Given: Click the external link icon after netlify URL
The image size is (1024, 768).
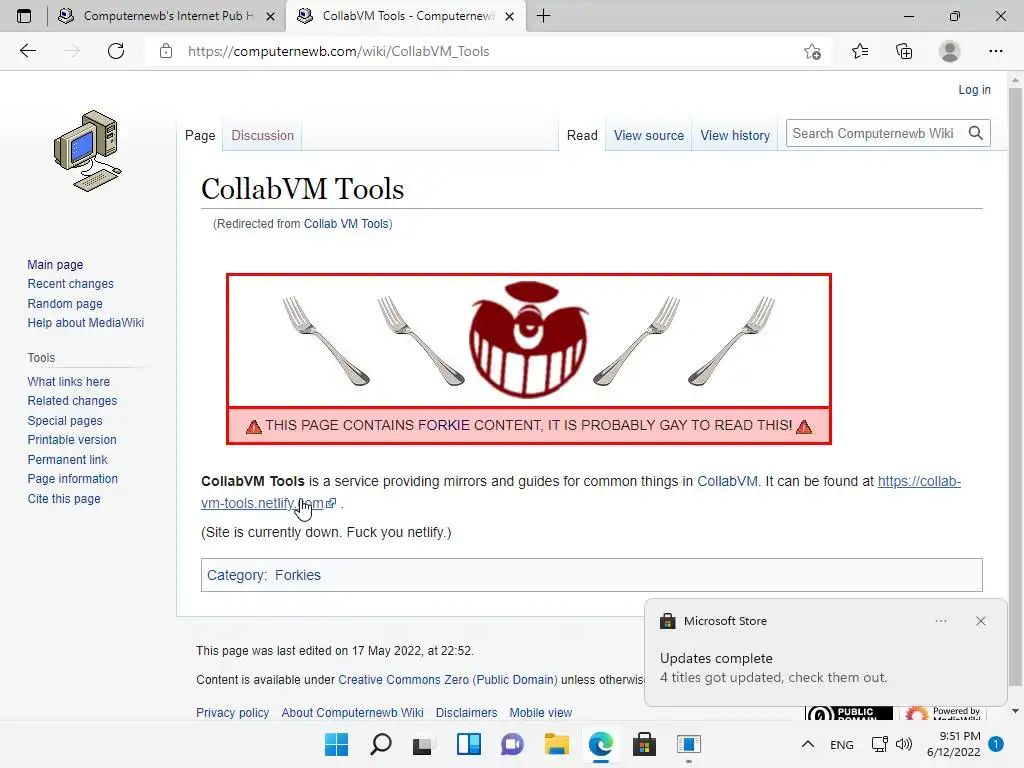Looking at the screenshot, I should click(x=331, y=503).
